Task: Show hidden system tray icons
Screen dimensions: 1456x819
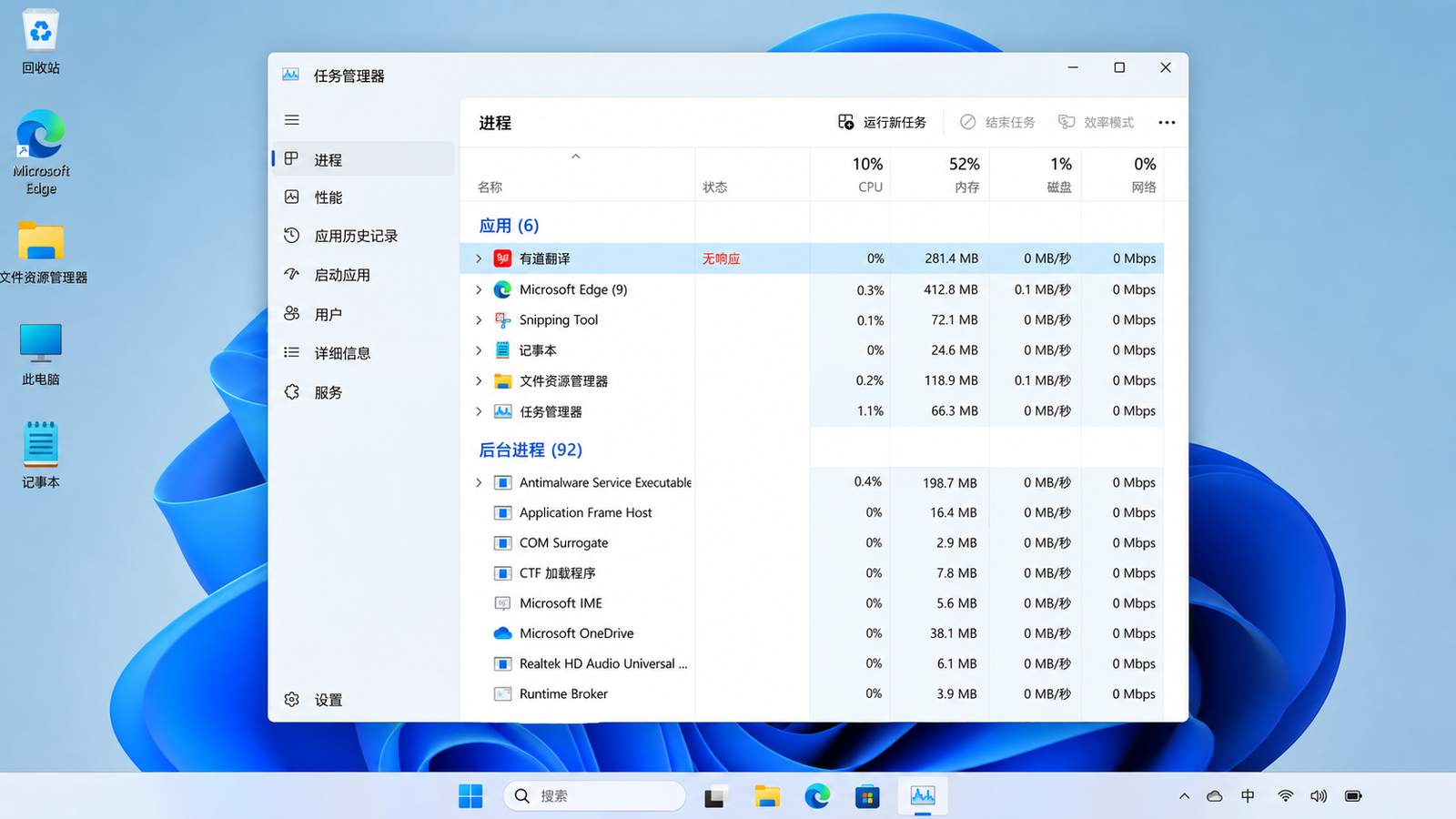Action: click(1184, 796)
